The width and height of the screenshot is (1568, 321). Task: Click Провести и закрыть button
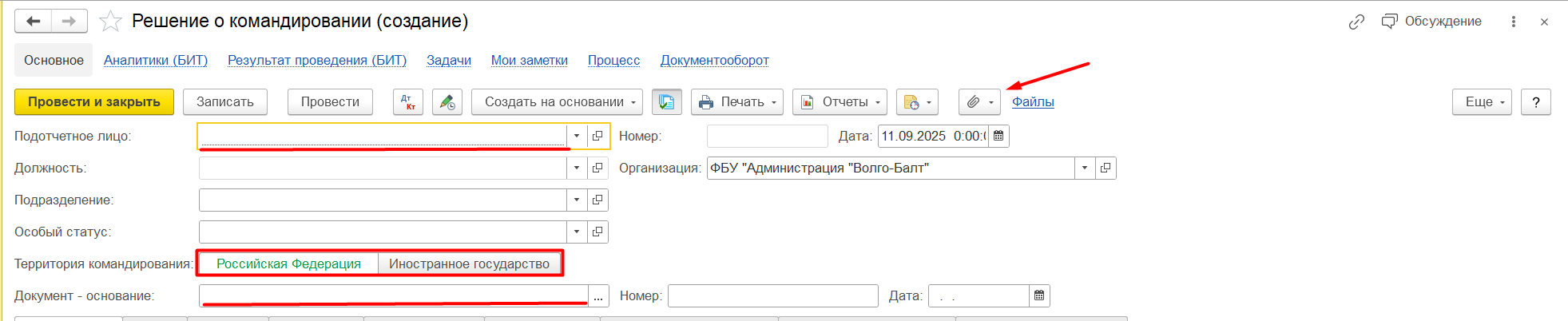[94, 102]
